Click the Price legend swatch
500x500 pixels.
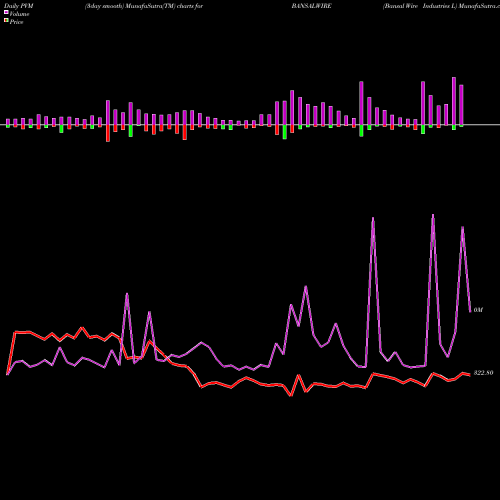(6, 21)
